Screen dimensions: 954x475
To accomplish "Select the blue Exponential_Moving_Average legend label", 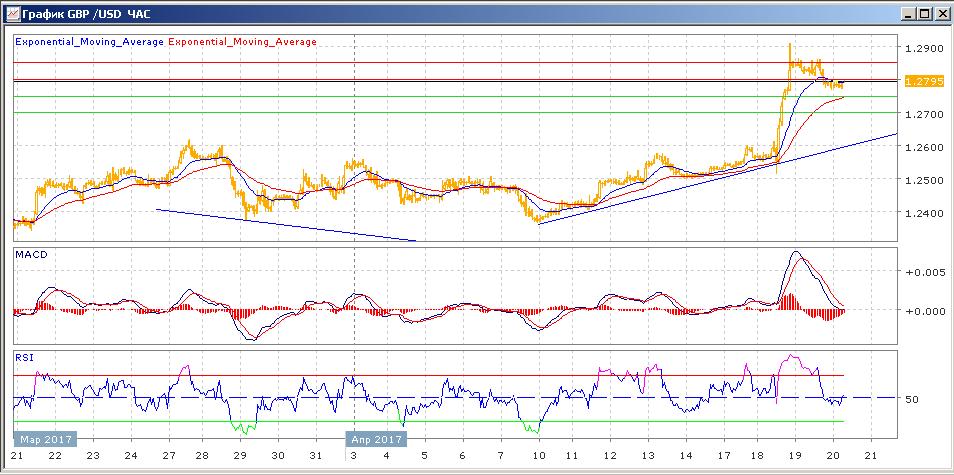I will 89,42.
